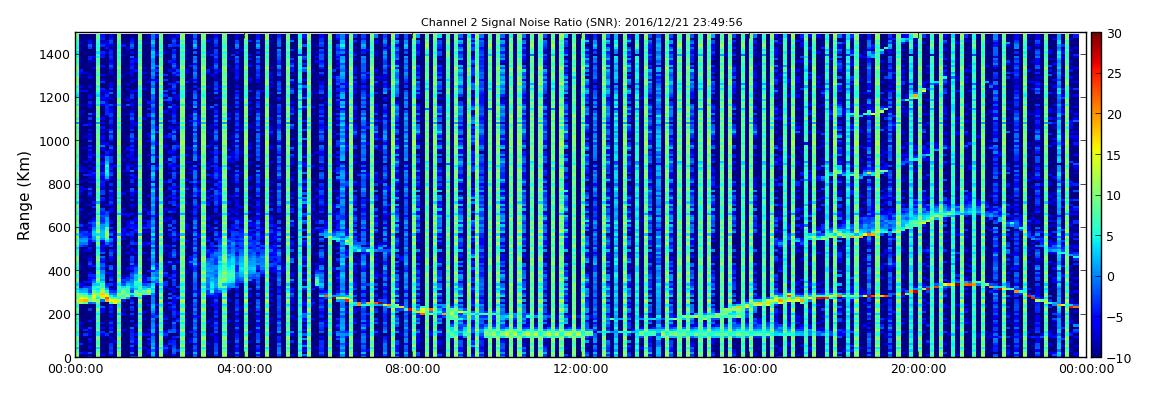Viewport: 1150px width, 407px height.
Task: Click the 600 tick on the range axis
Action: pyautogui.click(x=59, y=227)
